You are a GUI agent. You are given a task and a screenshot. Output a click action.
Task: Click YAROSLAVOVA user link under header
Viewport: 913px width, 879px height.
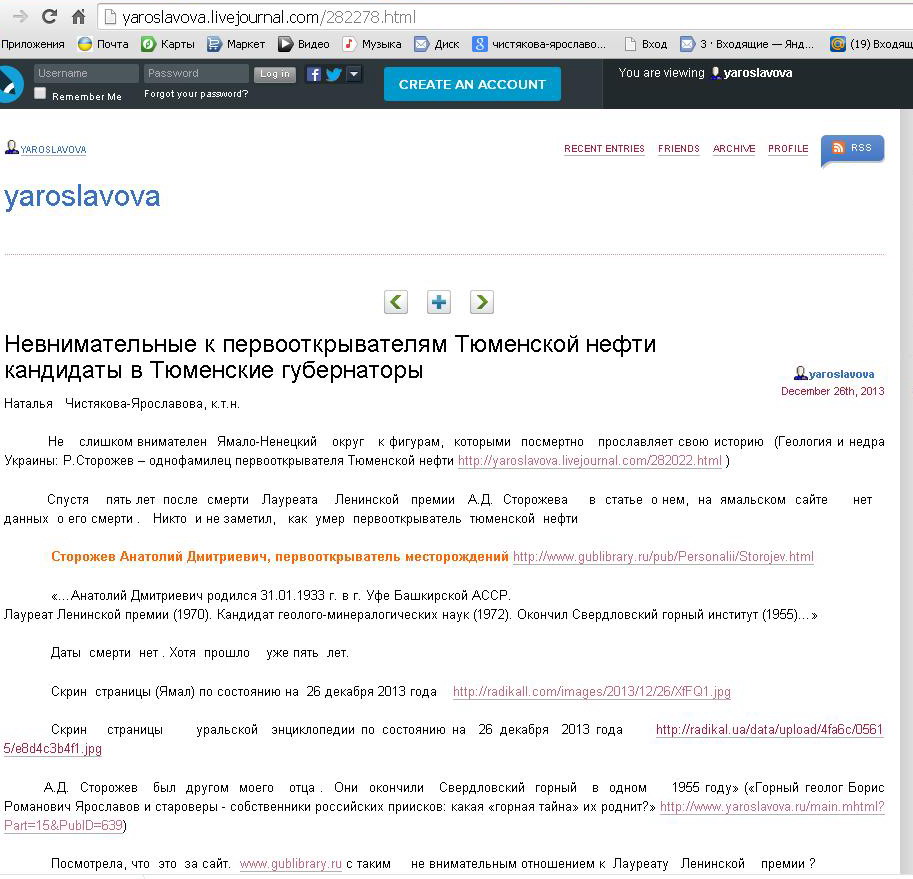point(53,150)
